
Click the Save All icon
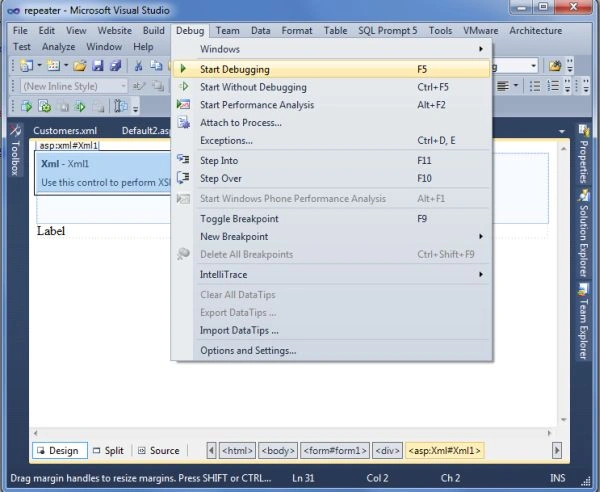pos(115,66)
